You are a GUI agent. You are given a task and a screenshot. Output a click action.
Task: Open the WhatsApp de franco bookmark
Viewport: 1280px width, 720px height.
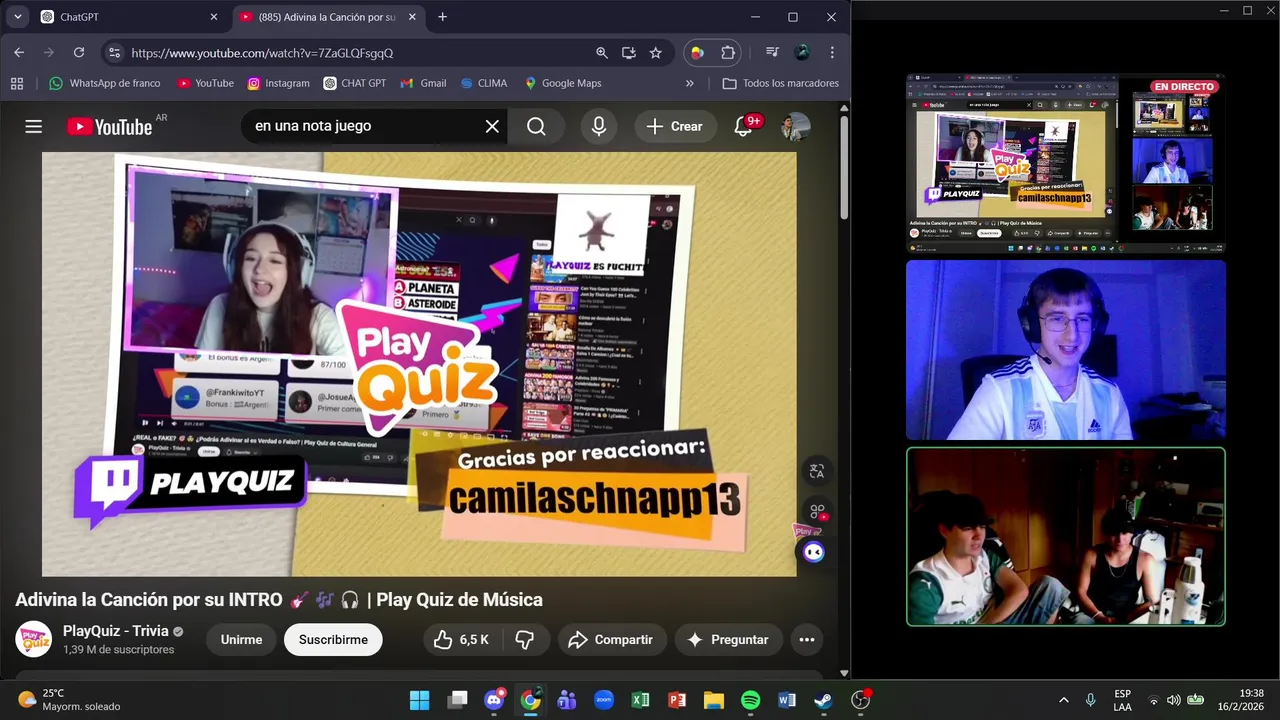coord(105,83)
